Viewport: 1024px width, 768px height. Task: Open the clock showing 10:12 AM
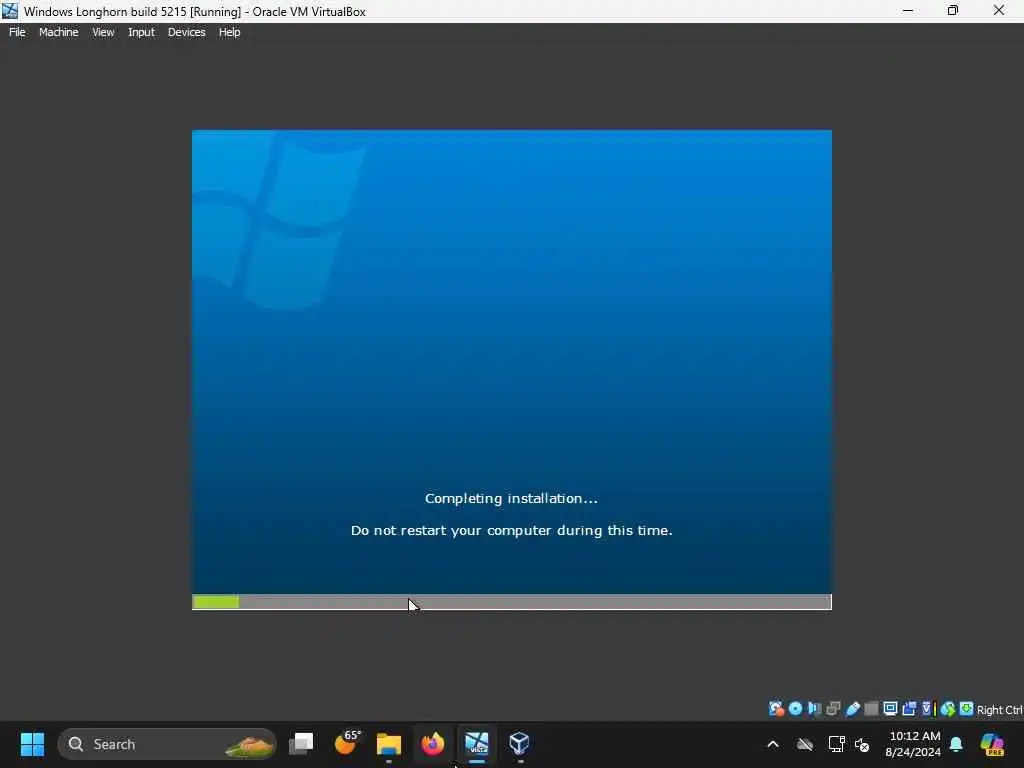point(914,744)
